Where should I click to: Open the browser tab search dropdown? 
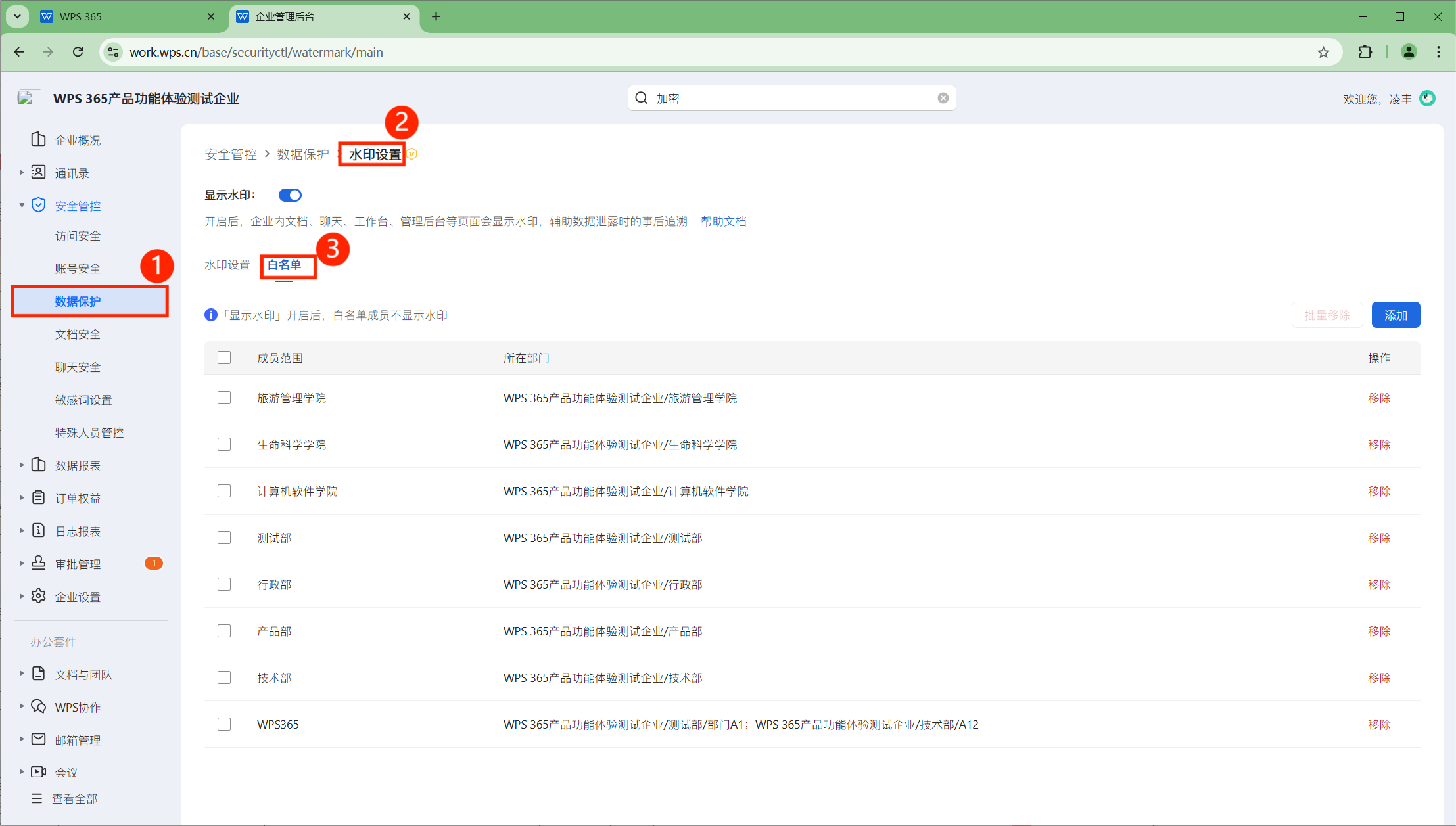[18, 16]
